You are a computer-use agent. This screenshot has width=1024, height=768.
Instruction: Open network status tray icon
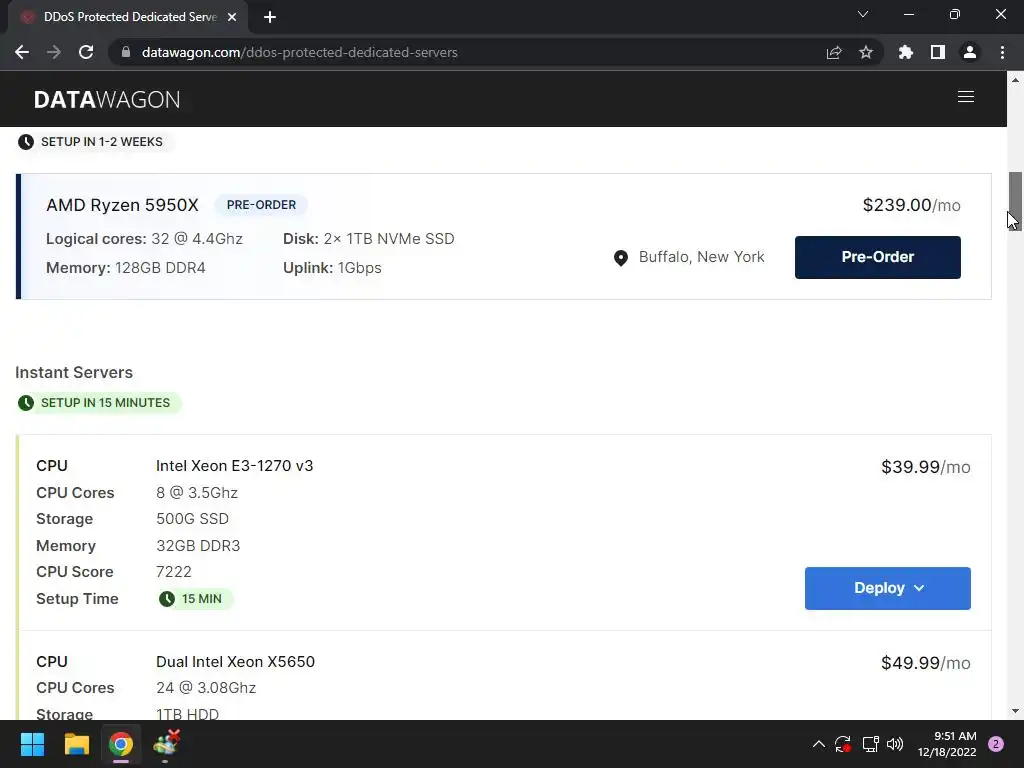870,744
